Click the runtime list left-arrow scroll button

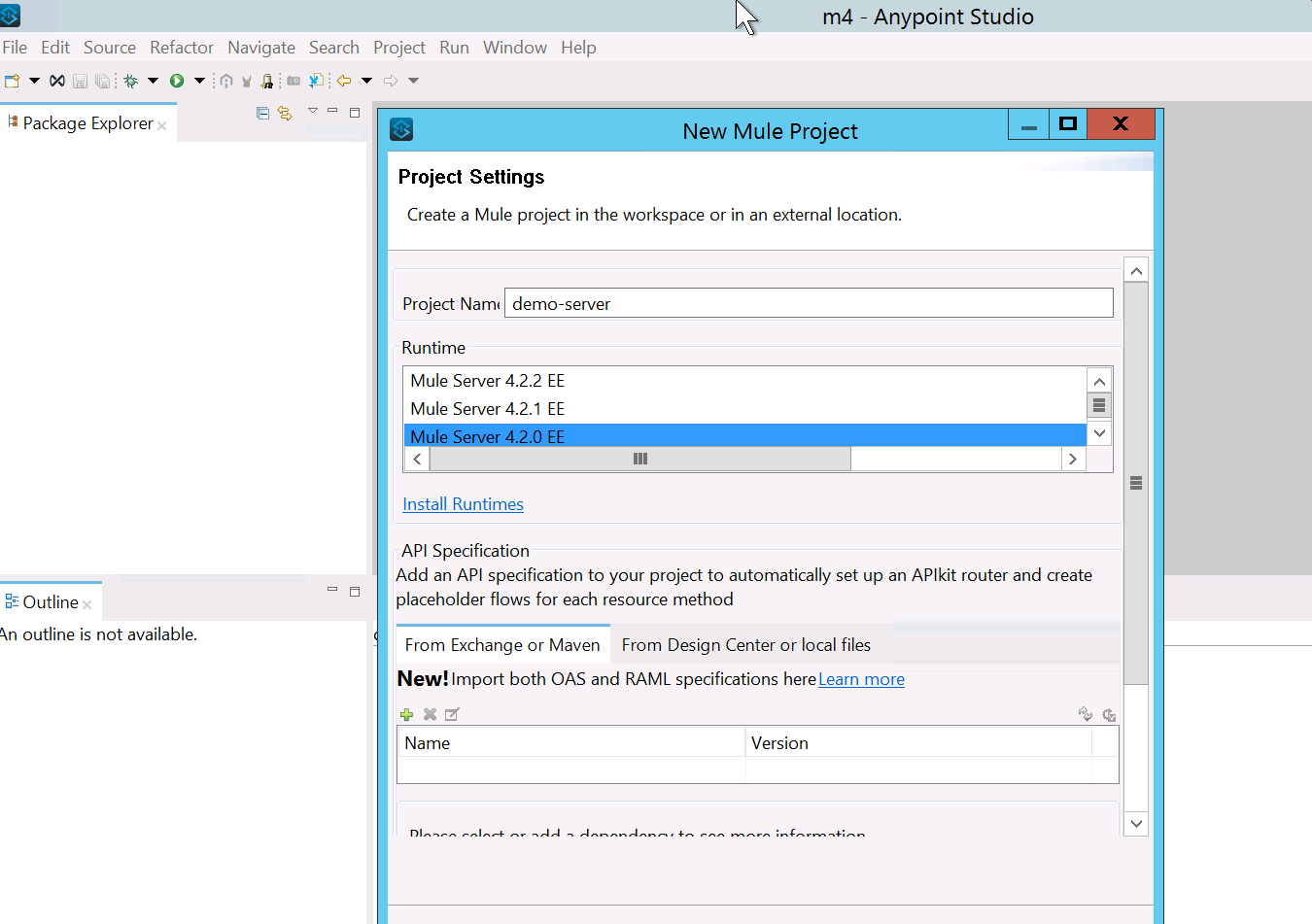418,459
